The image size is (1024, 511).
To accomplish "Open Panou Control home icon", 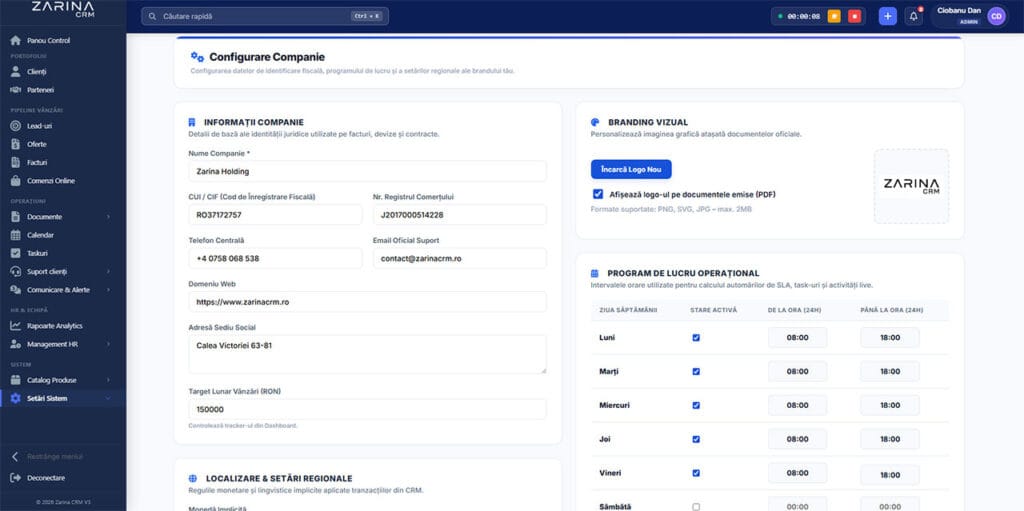I will point(16,41).
